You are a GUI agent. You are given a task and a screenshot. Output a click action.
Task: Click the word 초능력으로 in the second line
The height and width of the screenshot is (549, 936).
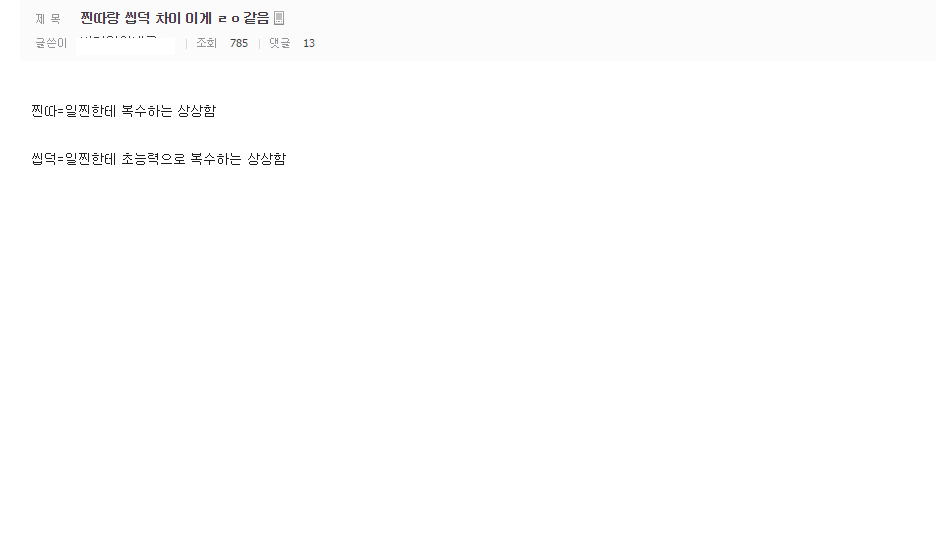coord(153,159)
